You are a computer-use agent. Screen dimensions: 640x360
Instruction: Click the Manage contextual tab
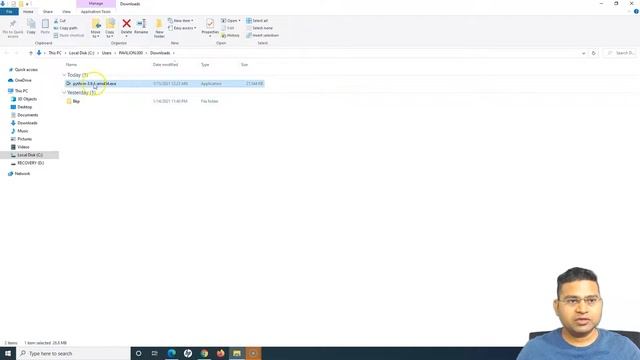click(96, 4)
